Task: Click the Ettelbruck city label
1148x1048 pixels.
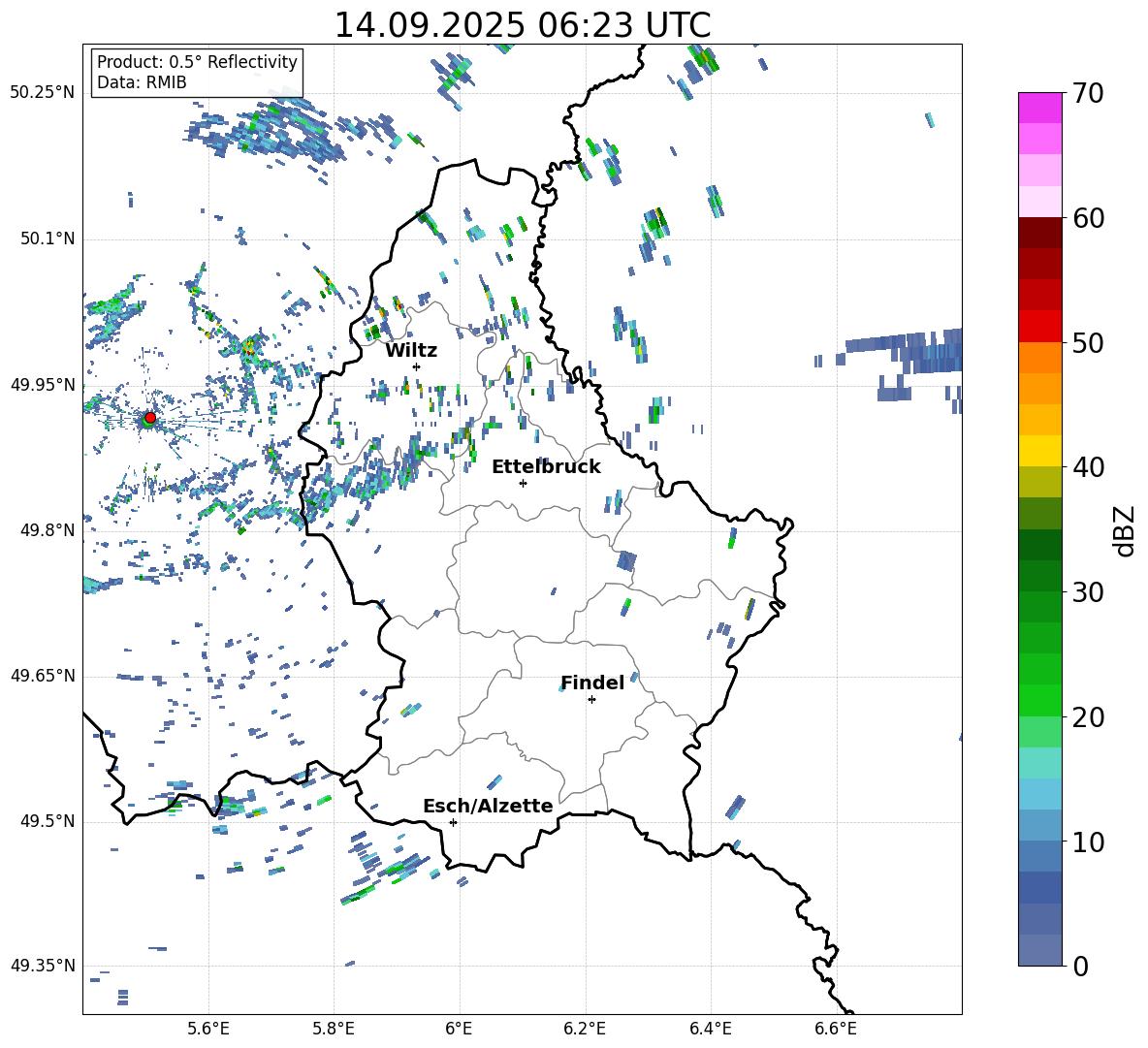Action: coord(546,467)
